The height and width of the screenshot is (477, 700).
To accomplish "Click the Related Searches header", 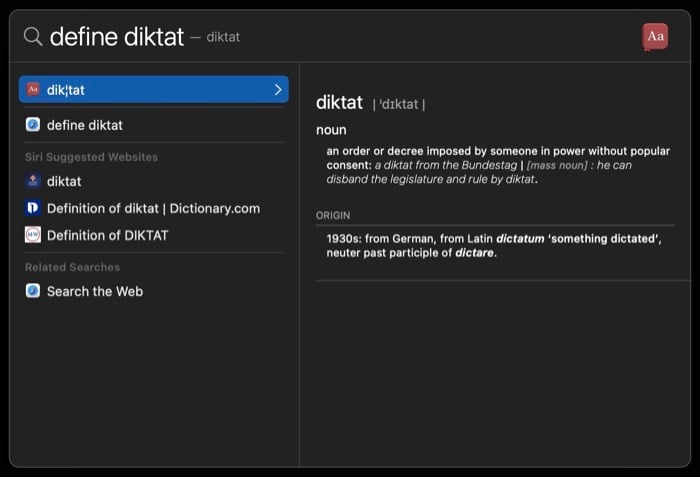I will (x=72, y=267).
